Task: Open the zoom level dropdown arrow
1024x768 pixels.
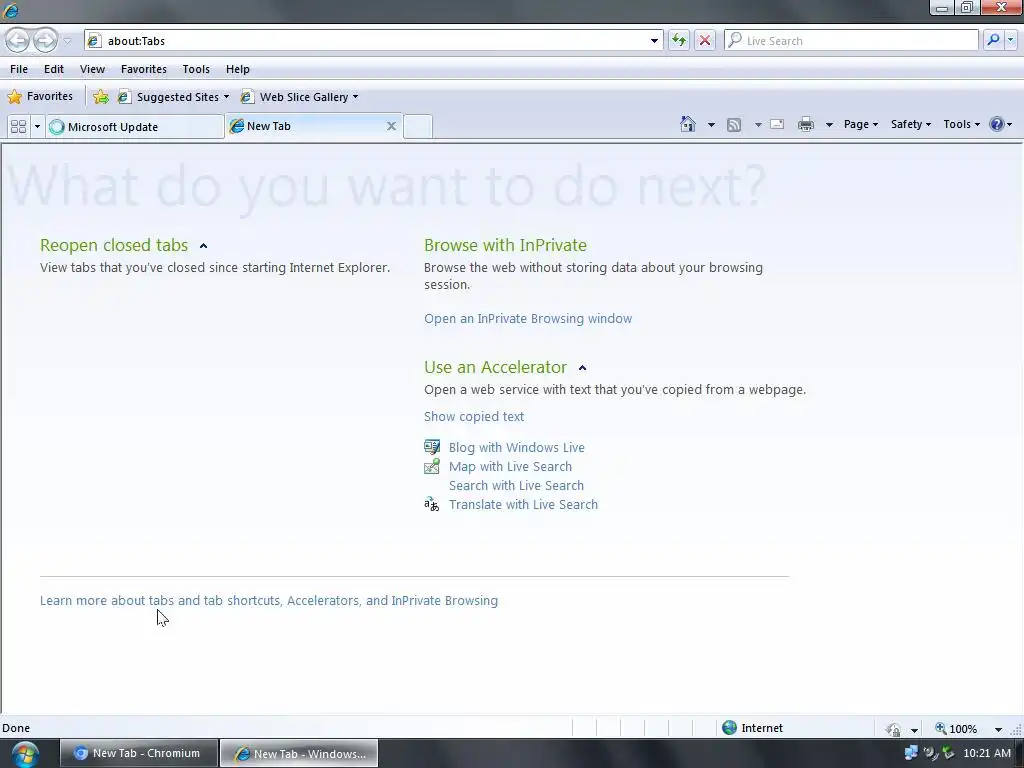Action: point(998,729)
